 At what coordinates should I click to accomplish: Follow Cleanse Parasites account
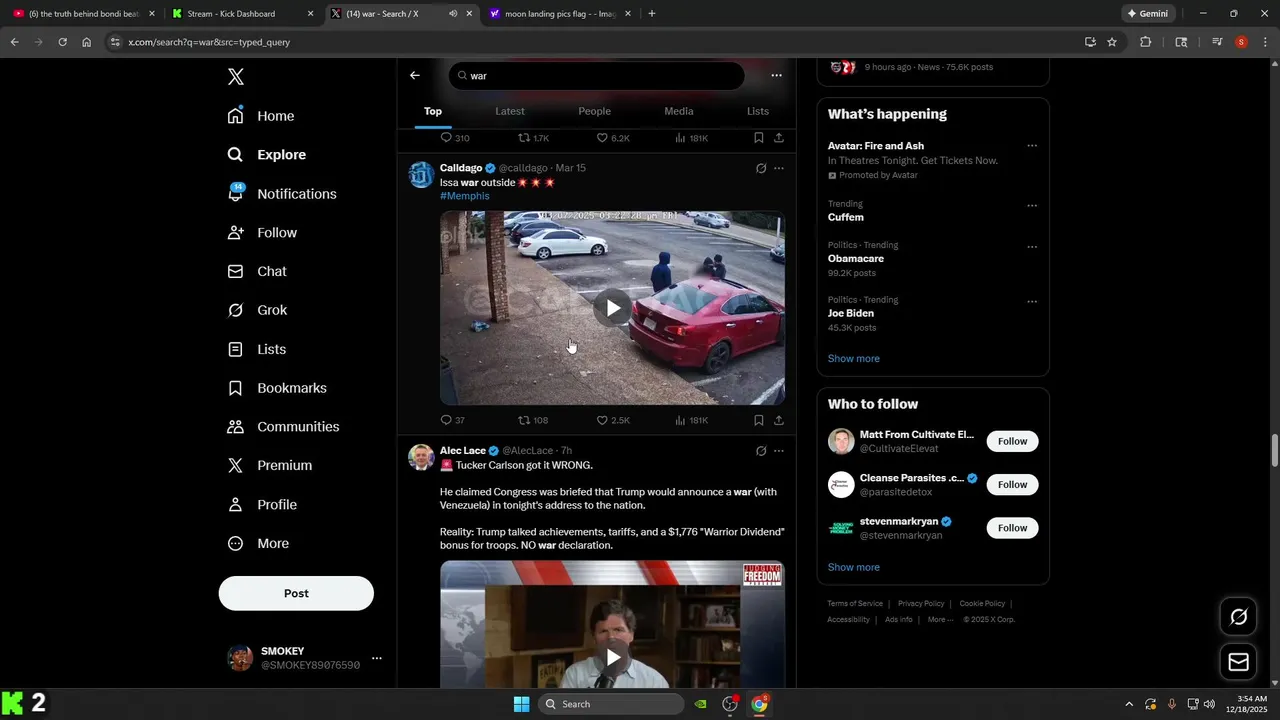click(1012, 485)
